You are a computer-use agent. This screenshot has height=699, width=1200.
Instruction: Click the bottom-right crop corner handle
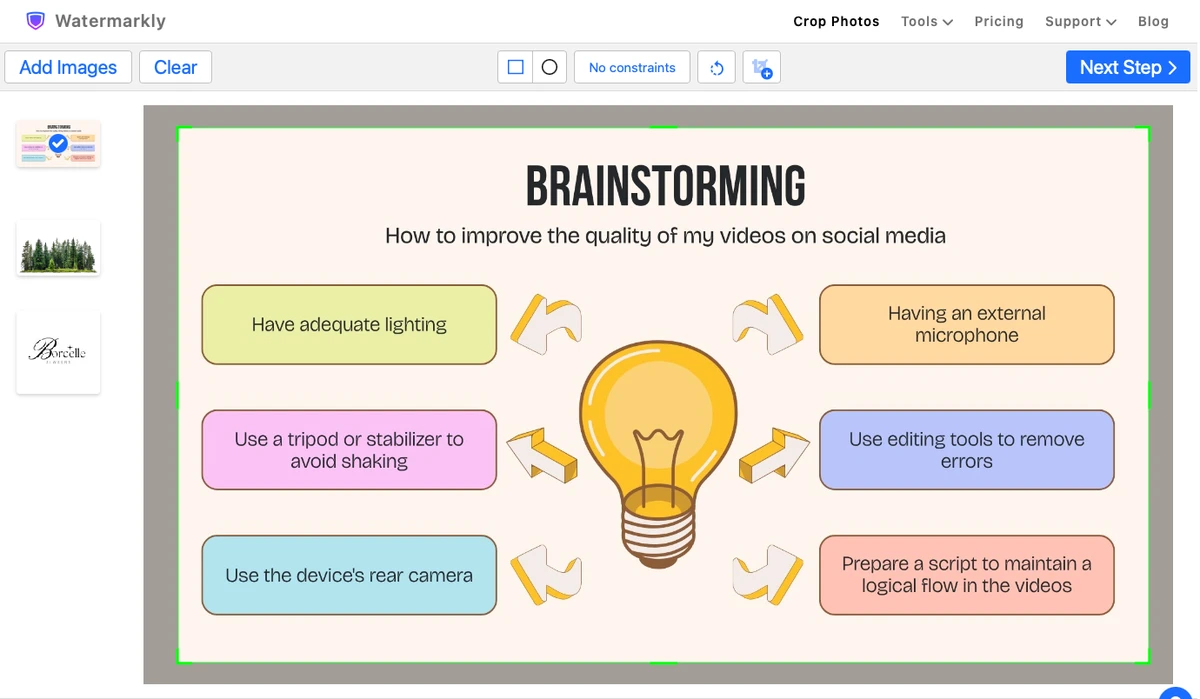[1148, 661]
